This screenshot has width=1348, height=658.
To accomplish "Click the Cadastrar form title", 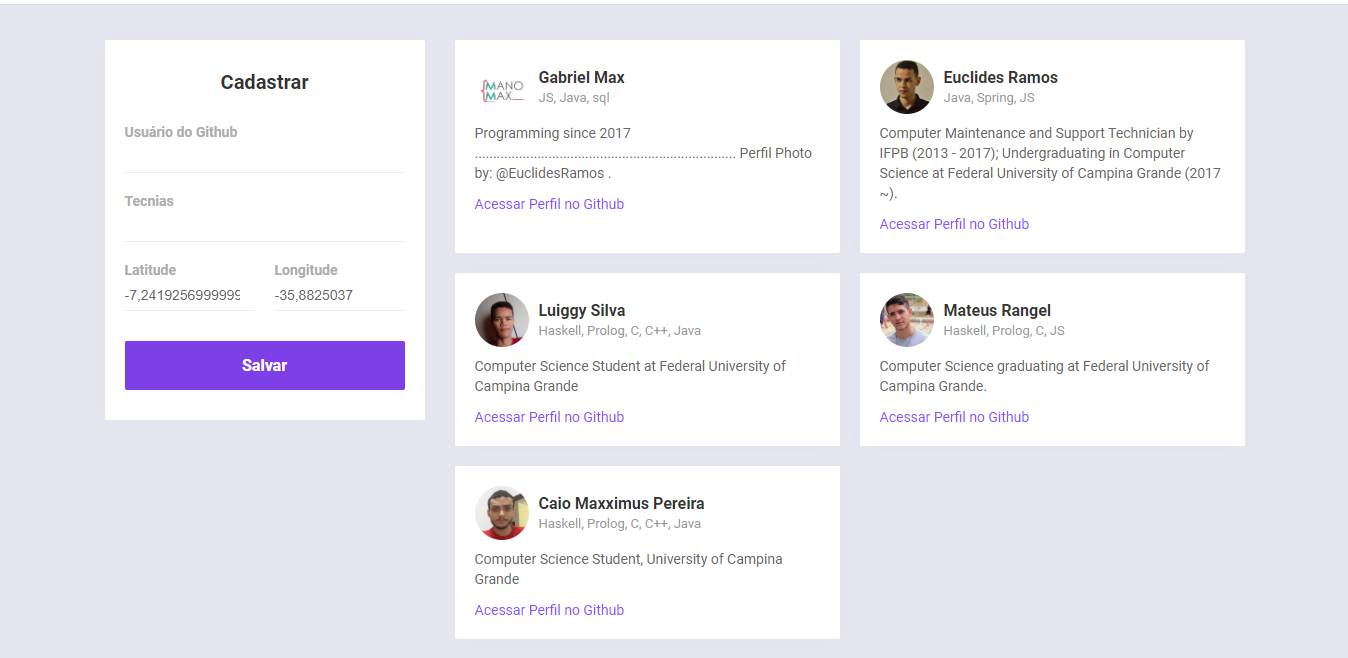I will 265,82.
